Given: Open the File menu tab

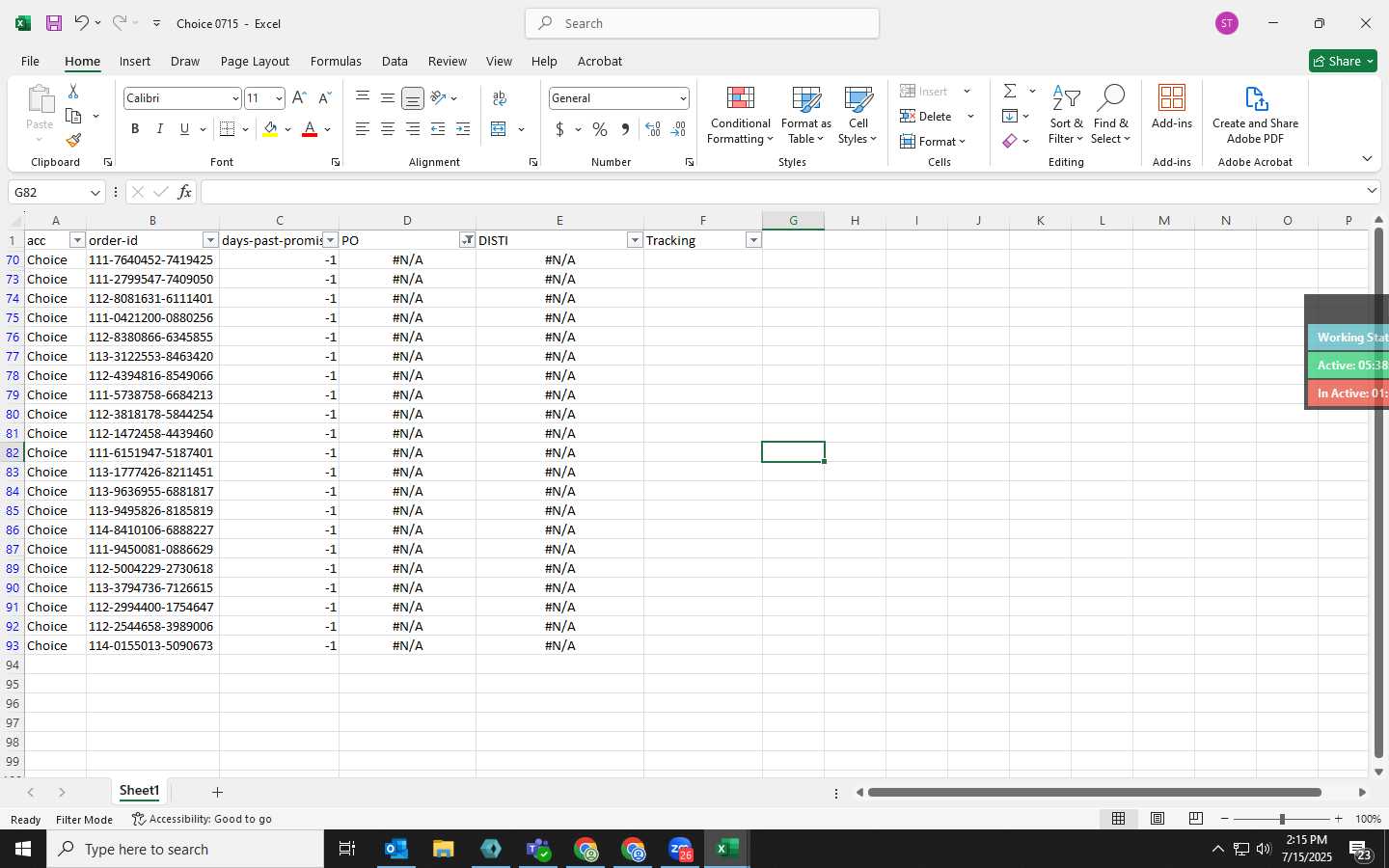Looking at the screenshot, I should pyautogui.click(x=30, y=61).
